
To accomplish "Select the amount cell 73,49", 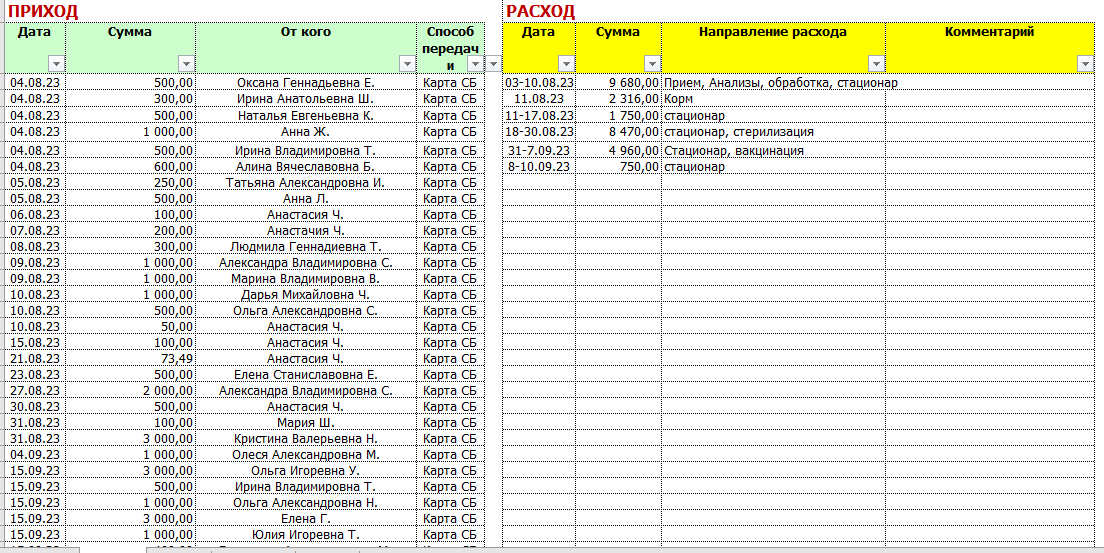I will [x=131, y=359].
